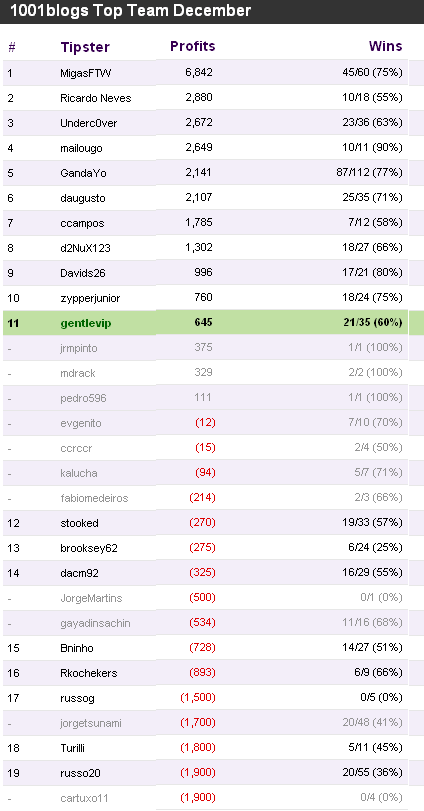Screen dimensions: 424x811
Task: Open stooked tipster at rank 12
Action: [x=79, y=523]
